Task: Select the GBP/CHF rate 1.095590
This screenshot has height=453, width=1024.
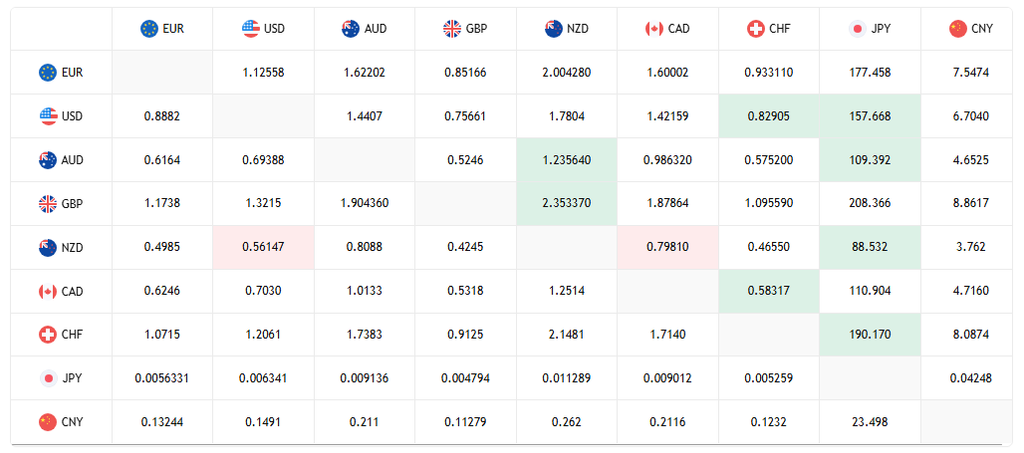Action: 769,204
